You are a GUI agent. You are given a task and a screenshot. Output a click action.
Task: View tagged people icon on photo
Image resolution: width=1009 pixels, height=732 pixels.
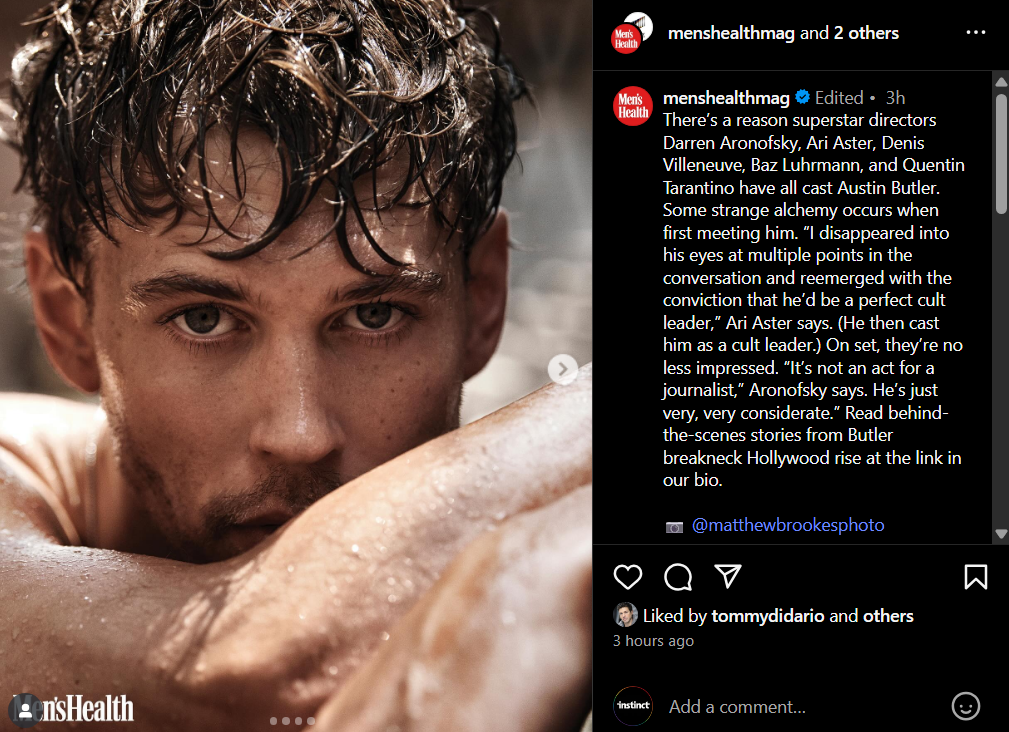pos(25,710)
